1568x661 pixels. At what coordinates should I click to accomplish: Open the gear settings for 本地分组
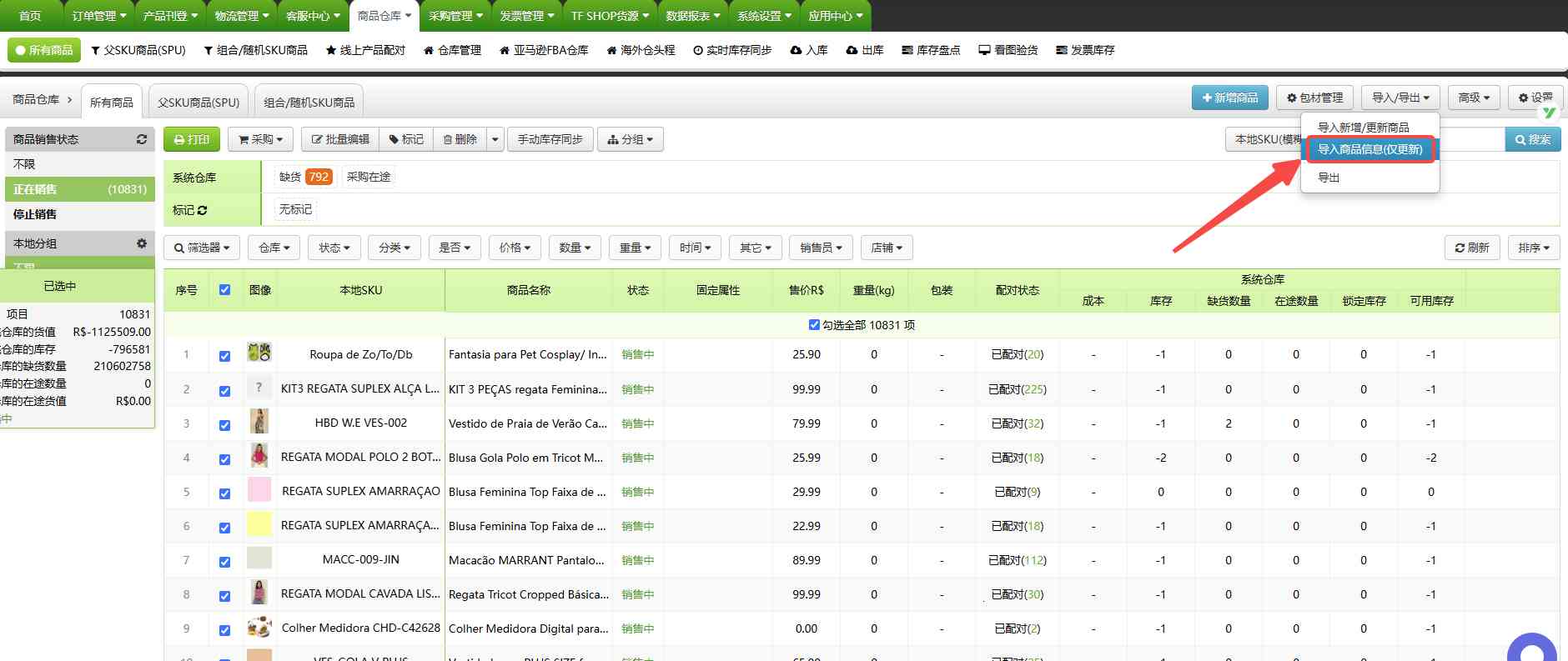(142, 243)
